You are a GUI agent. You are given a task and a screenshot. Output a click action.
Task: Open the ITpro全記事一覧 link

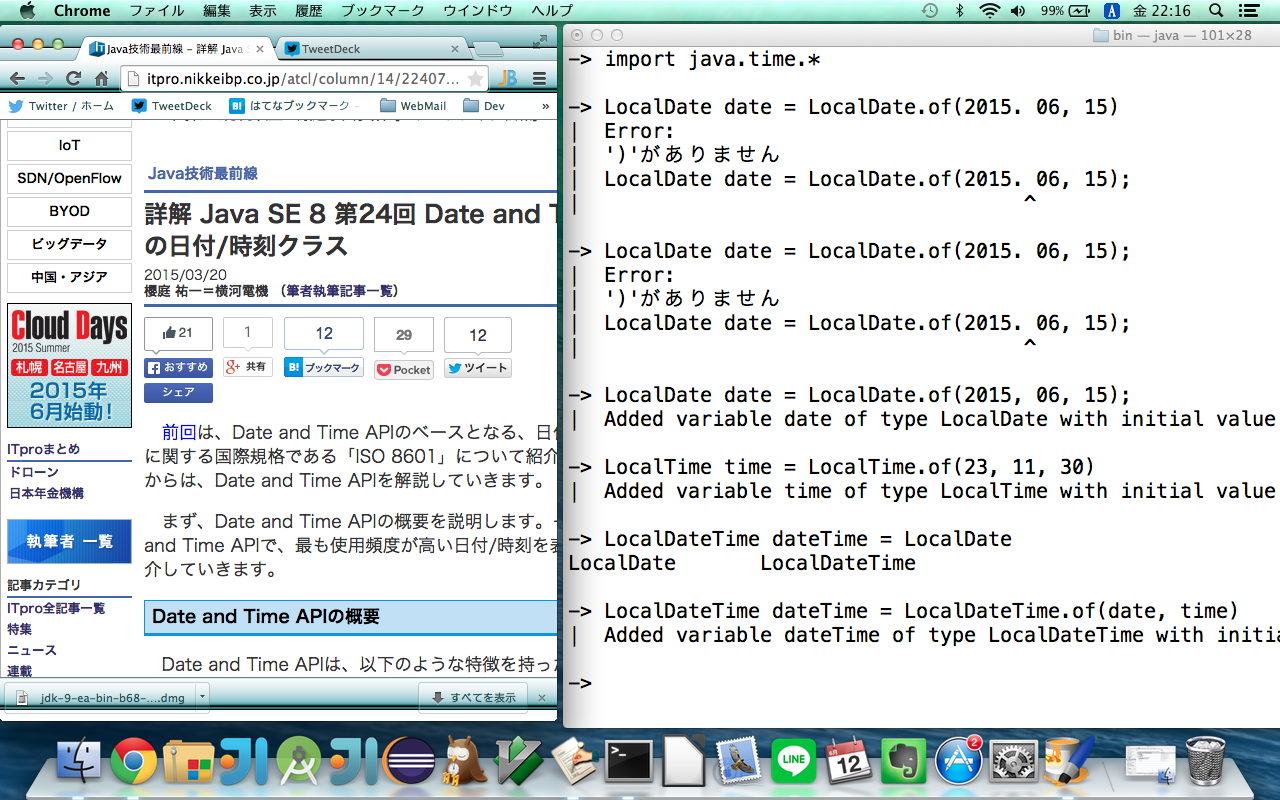click(56, 608)
